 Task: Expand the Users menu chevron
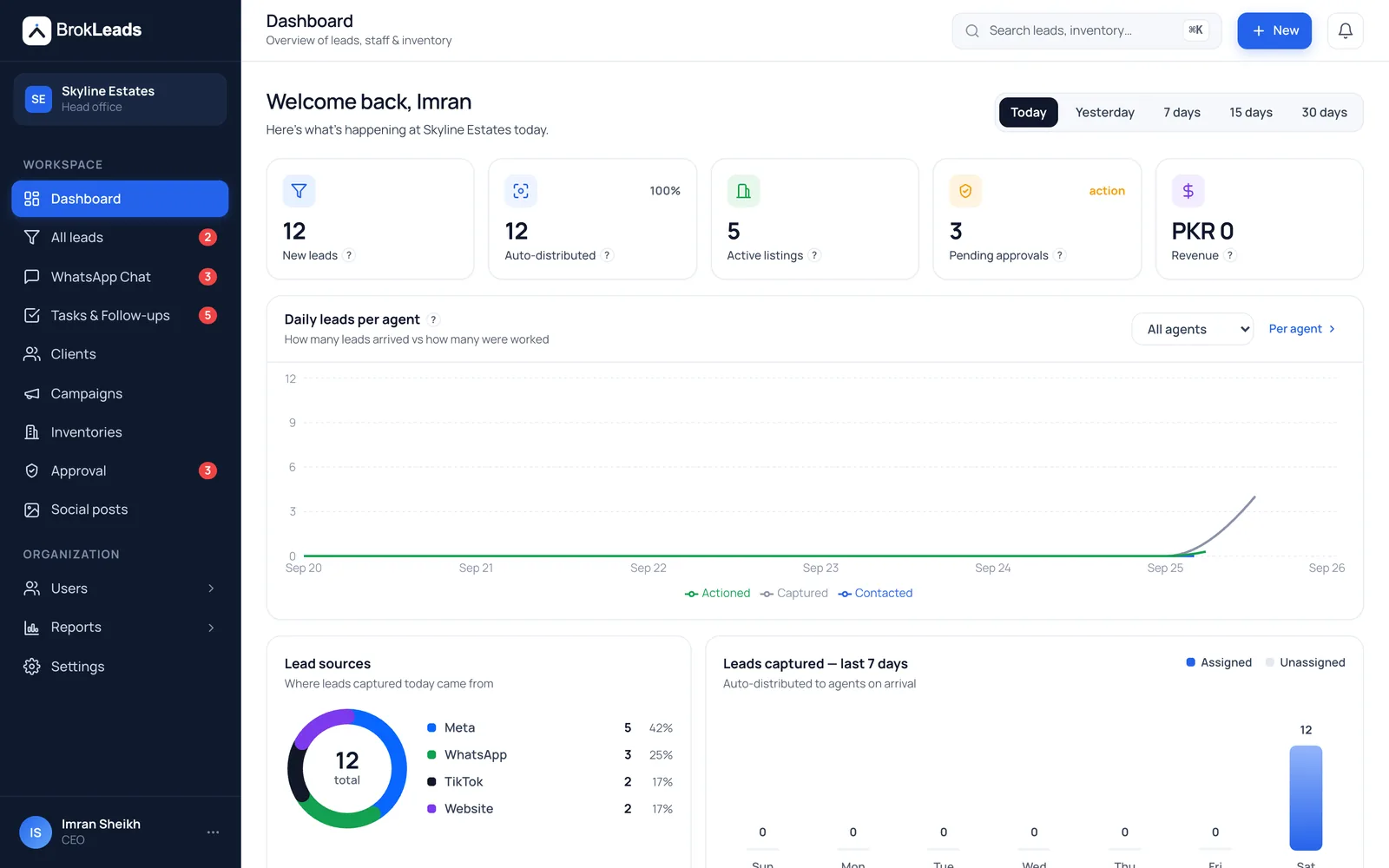click(x=211, y=589)
